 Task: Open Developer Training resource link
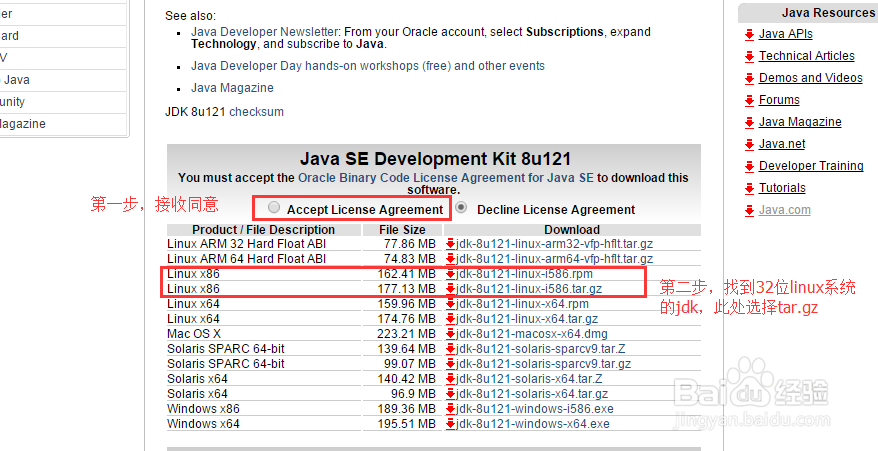[x=811, y=166]
